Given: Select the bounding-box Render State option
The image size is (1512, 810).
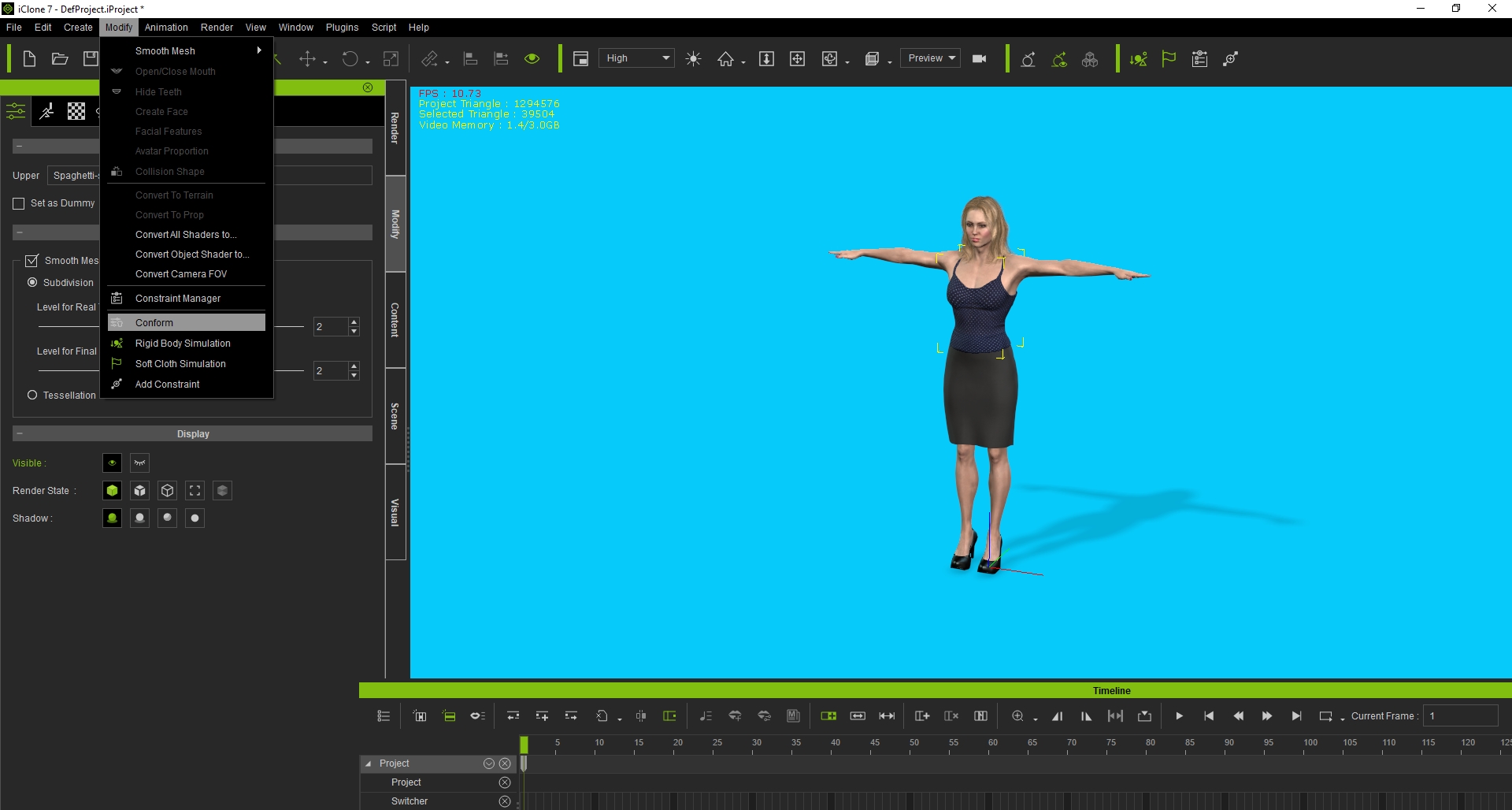Looking at the screenshot, I should click(x=195, y=491).
